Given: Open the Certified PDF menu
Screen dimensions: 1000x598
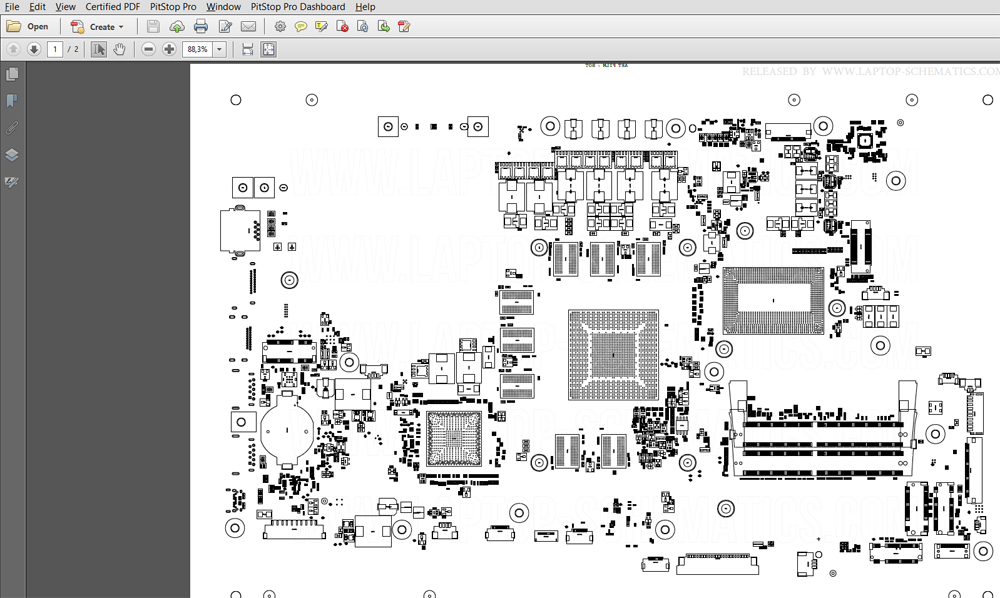Looking at the screenshot, I should [113, 6].
